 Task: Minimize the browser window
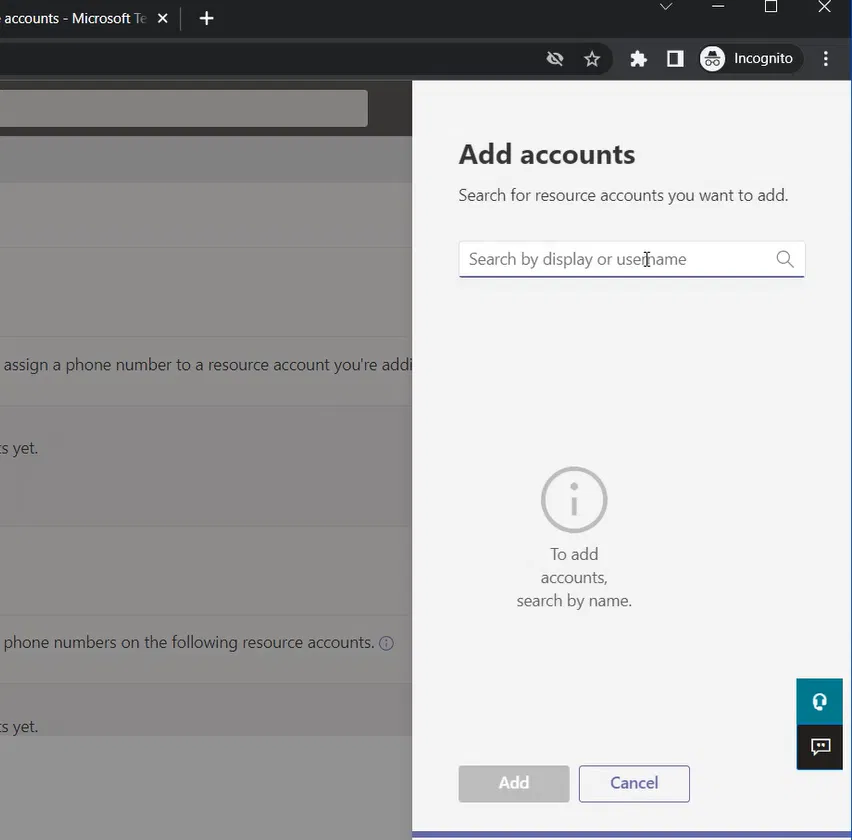pos(718,7)
